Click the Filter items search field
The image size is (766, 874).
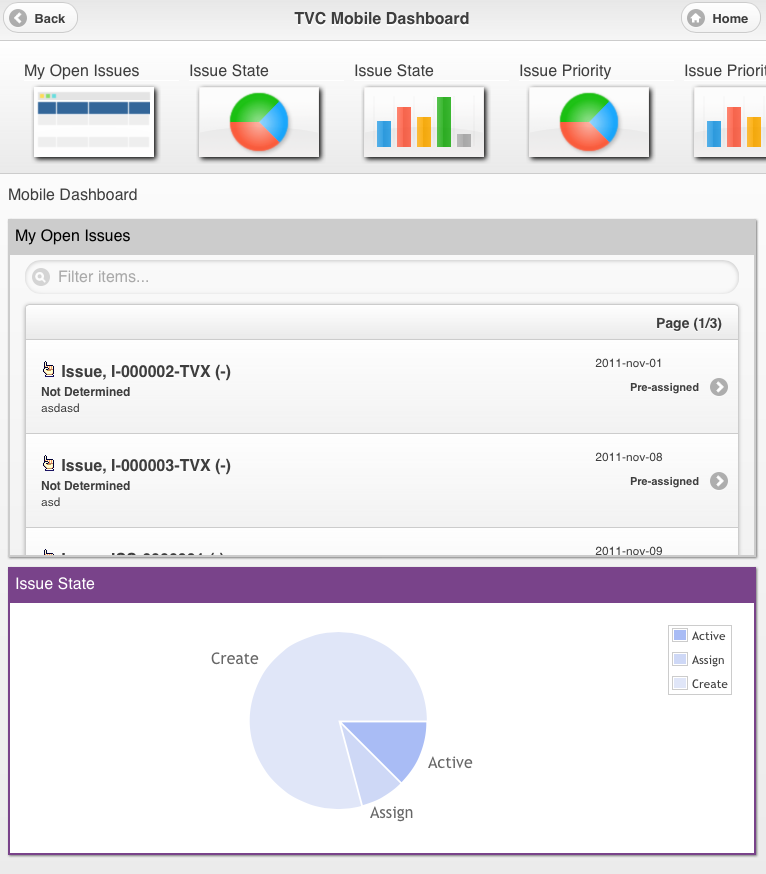click(390, 277)
